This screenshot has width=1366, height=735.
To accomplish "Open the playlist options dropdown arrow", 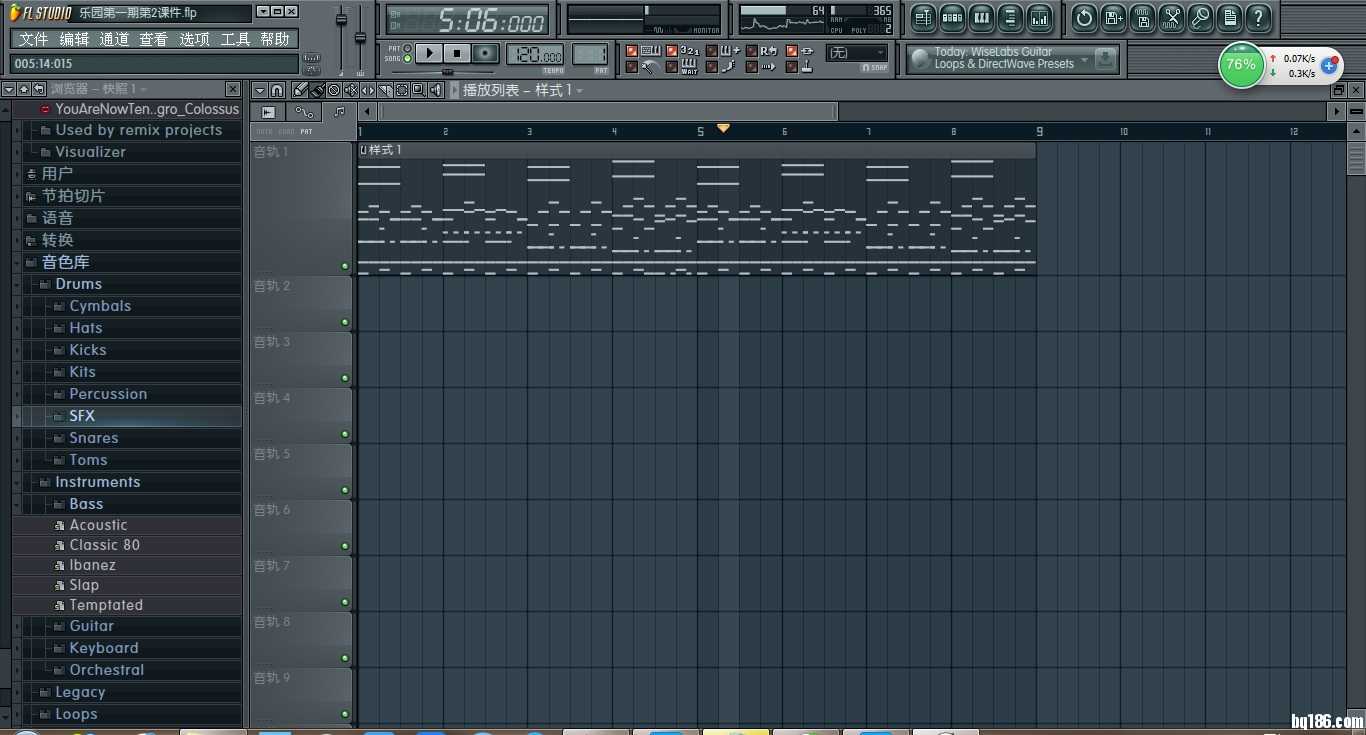I will click(x=259, y=90).
